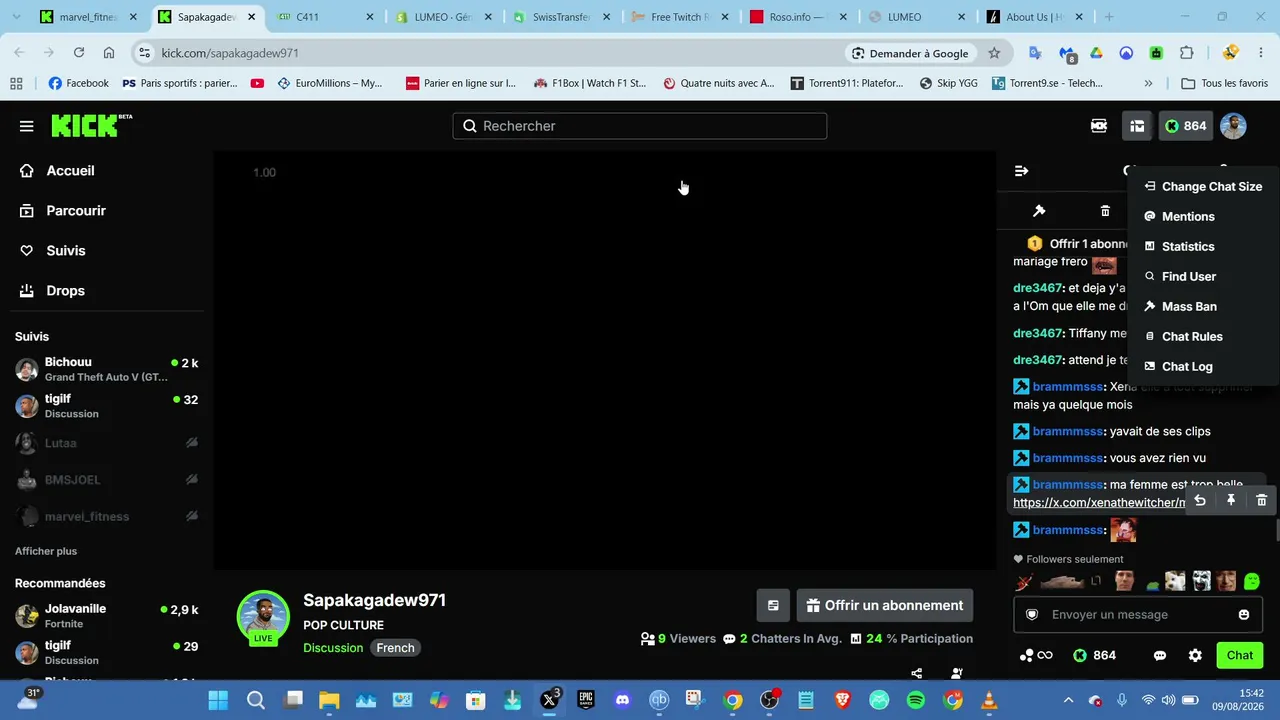Open the Discussion category link
Image resolution: width=1280 pixels, height=720 pixels.
(x=333, y=648)
